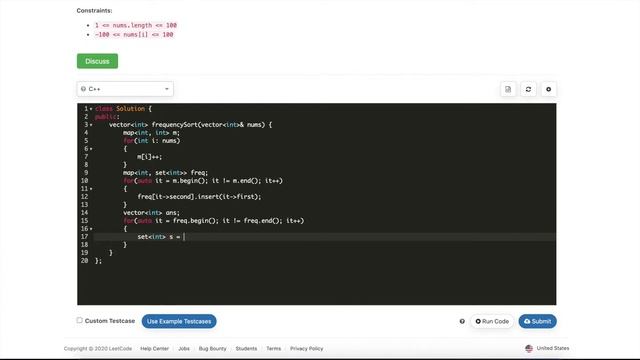This screenshot has width=640, height=360.
Task: Enable the Custom Testcase checkbox
Action: pos(80,320)
